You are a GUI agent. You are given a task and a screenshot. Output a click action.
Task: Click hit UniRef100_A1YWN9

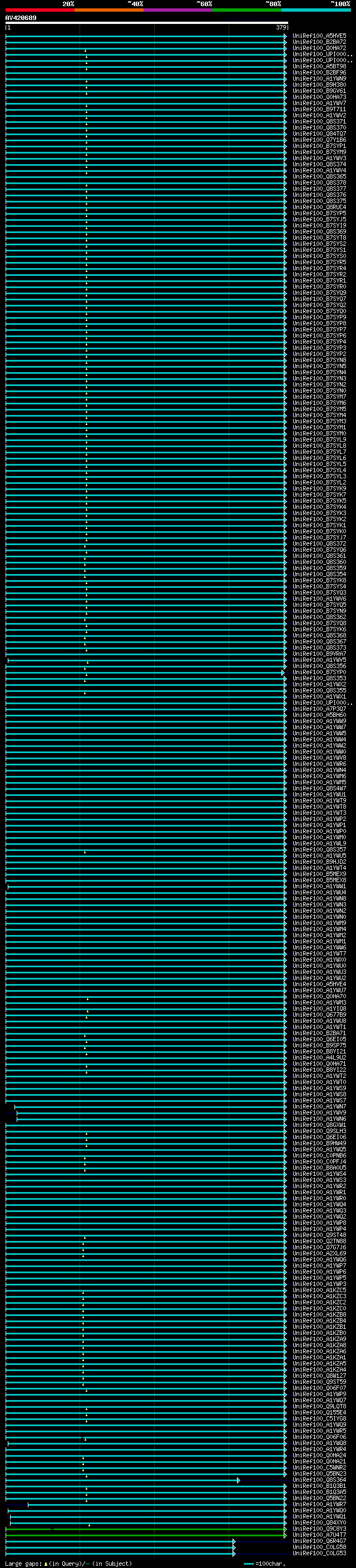(x=319, y=78)
